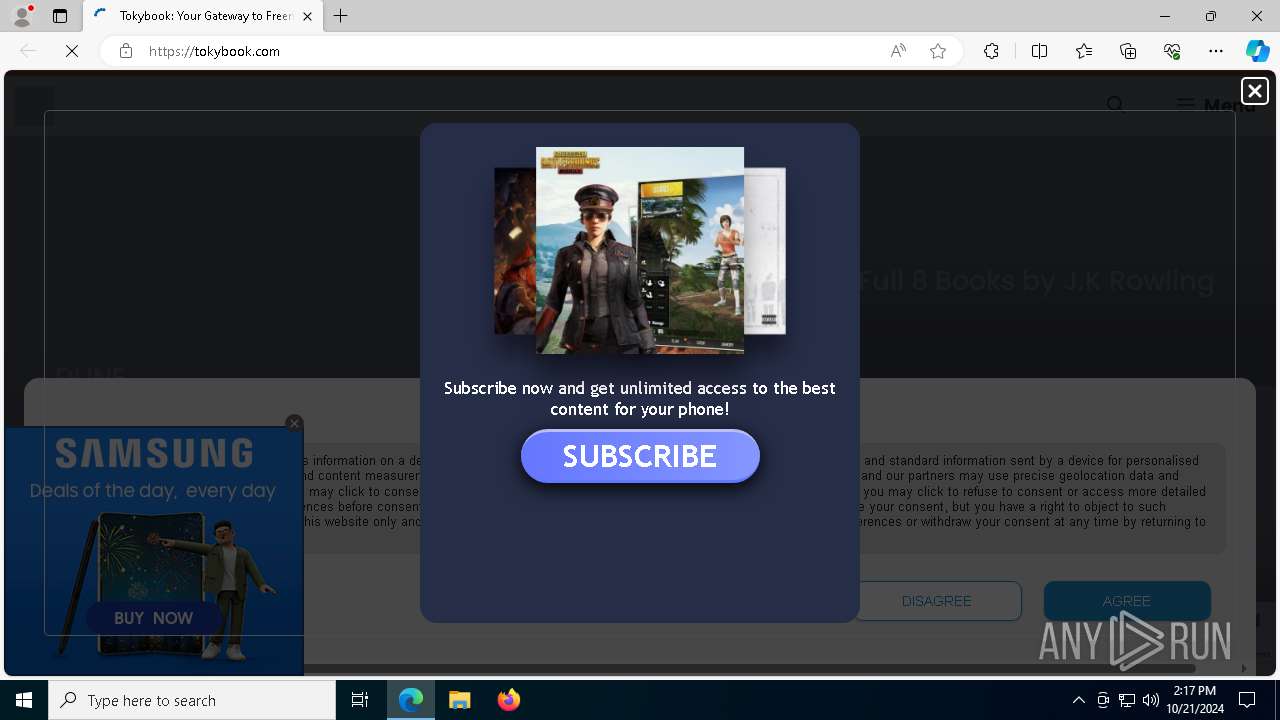Open the network status tray icon
This screenshot has height=720, width=1280.
click(x=1127, y=700)
